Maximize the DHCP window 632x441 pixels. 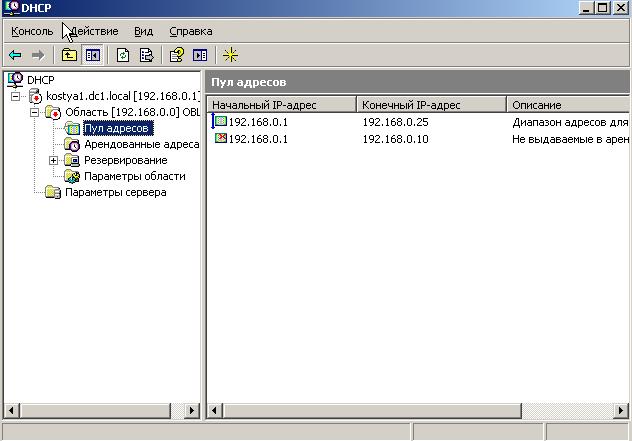pyautogui.click(x=603, y=8)
